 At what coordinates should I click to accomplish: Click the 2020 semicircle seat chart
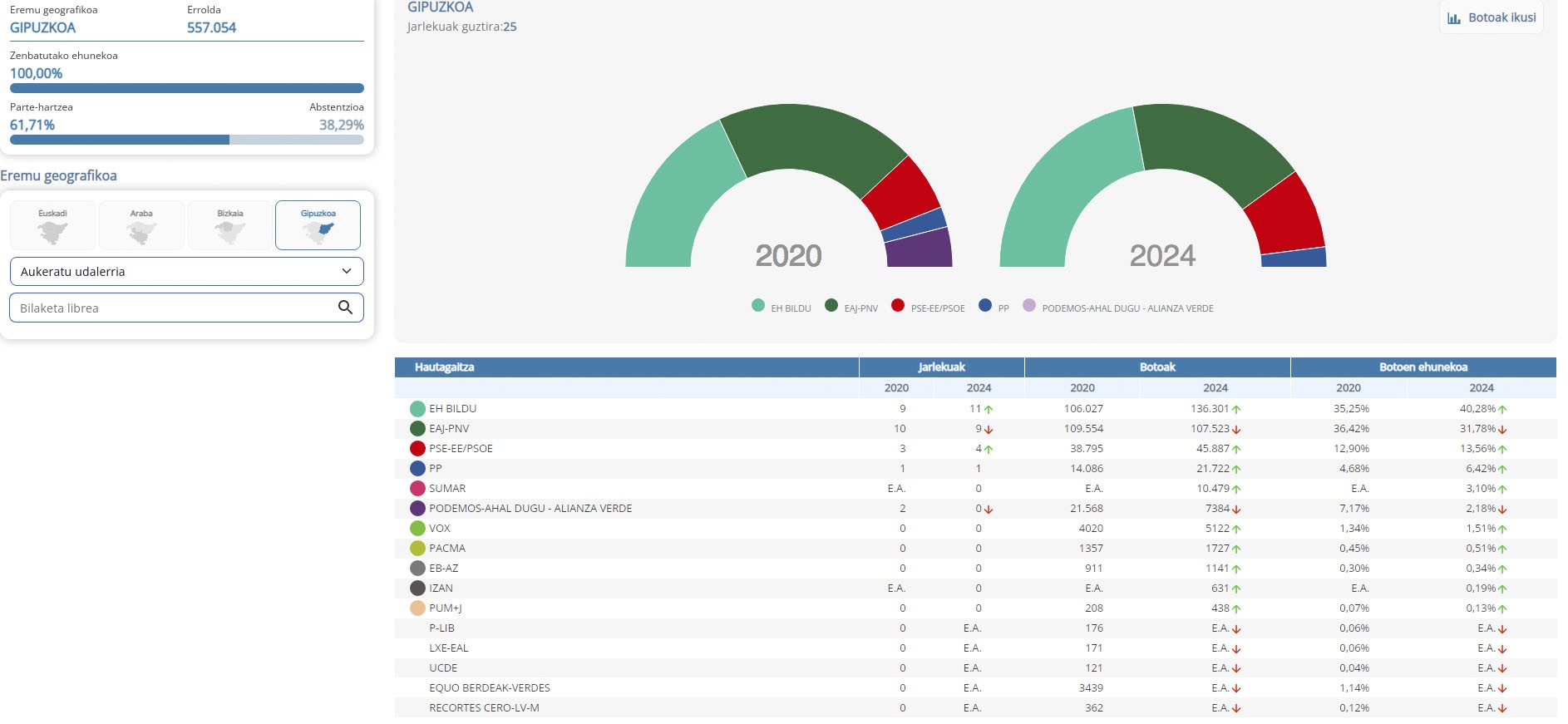[x=789, y=185]
